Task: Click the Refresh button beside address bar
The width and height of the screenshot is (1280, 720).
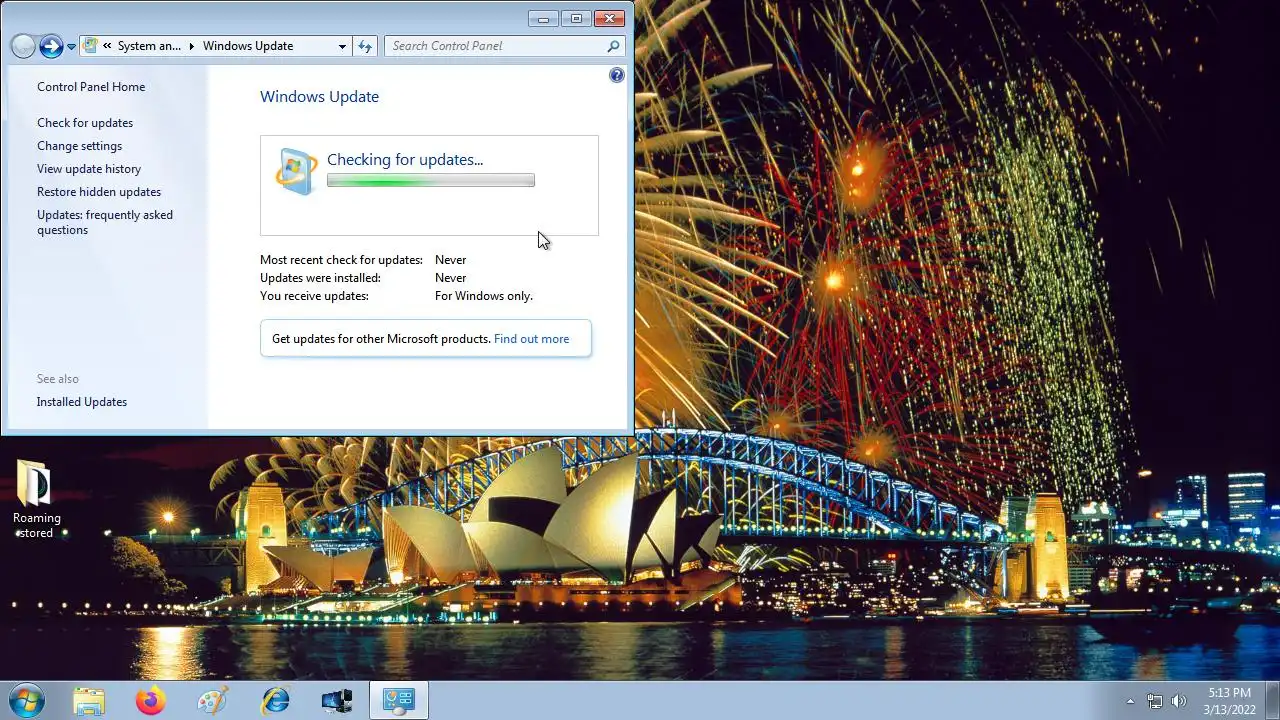Action: [x=365, y=46]
